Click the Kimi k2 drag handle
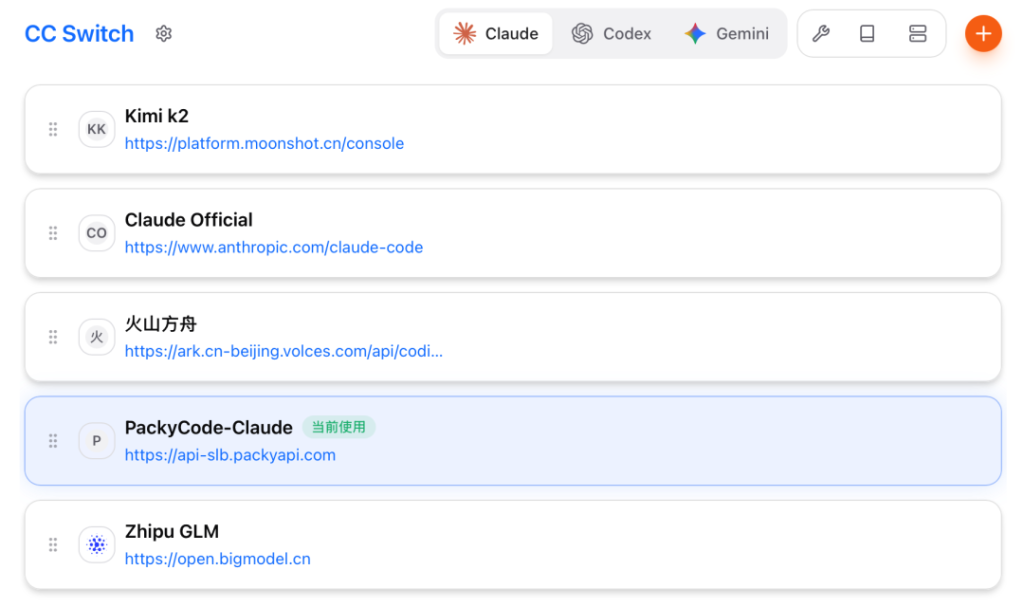Viewport: 1024px width, 607px height. click(x=53, y=129)
